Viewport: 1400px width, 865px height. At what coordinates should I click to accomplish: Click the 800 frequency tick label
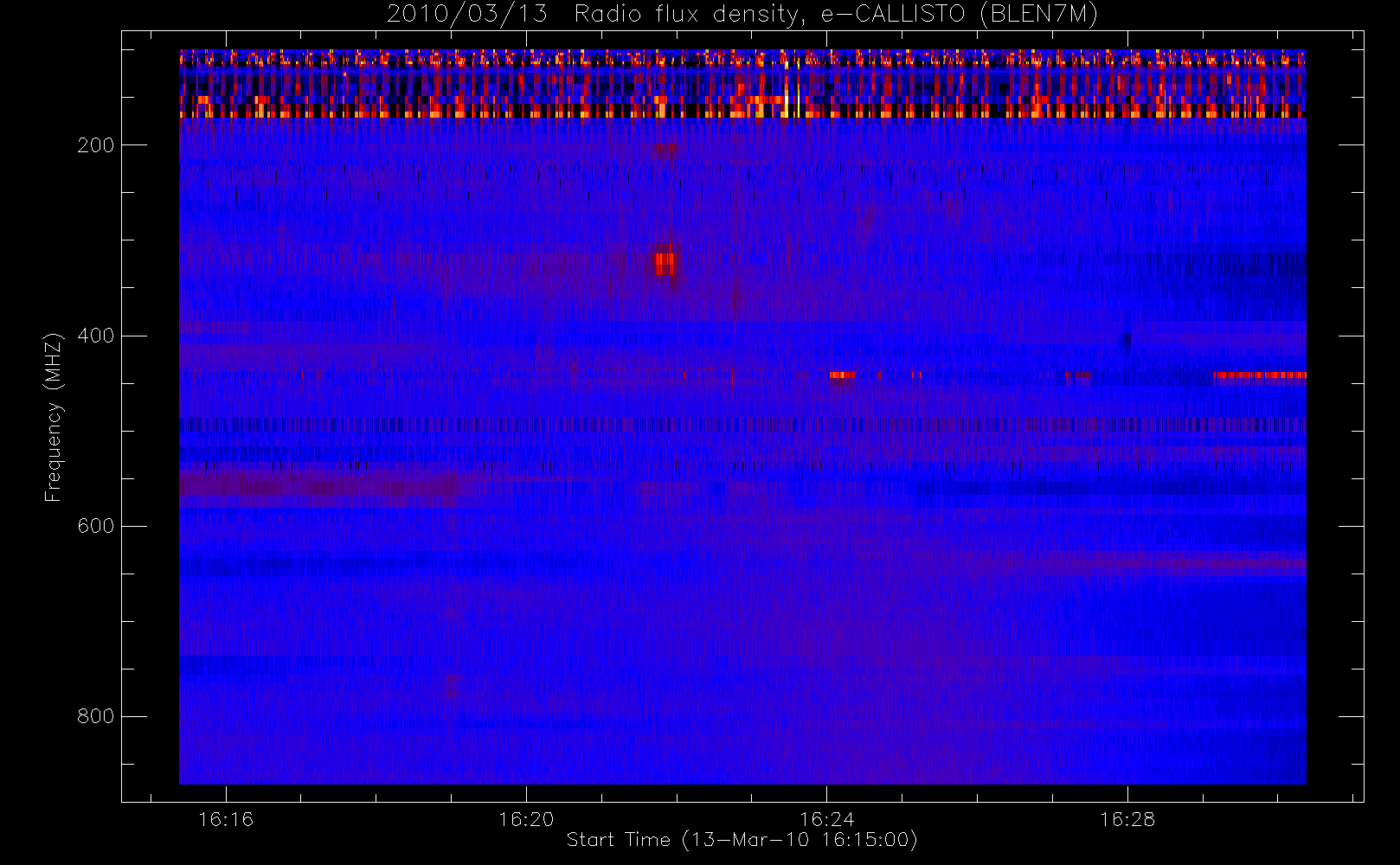[x=95, y=716]
